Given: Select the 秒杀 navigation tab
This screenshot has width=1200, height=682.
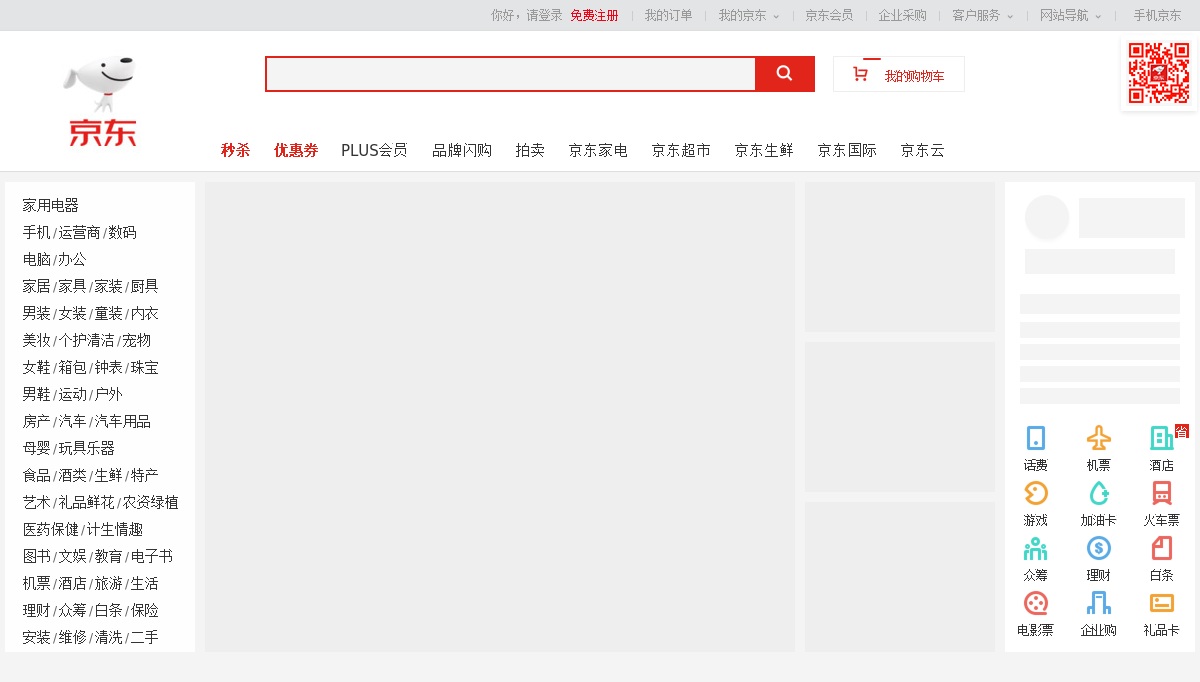Looking at the screenshot, I should click(x=235, y=150).
